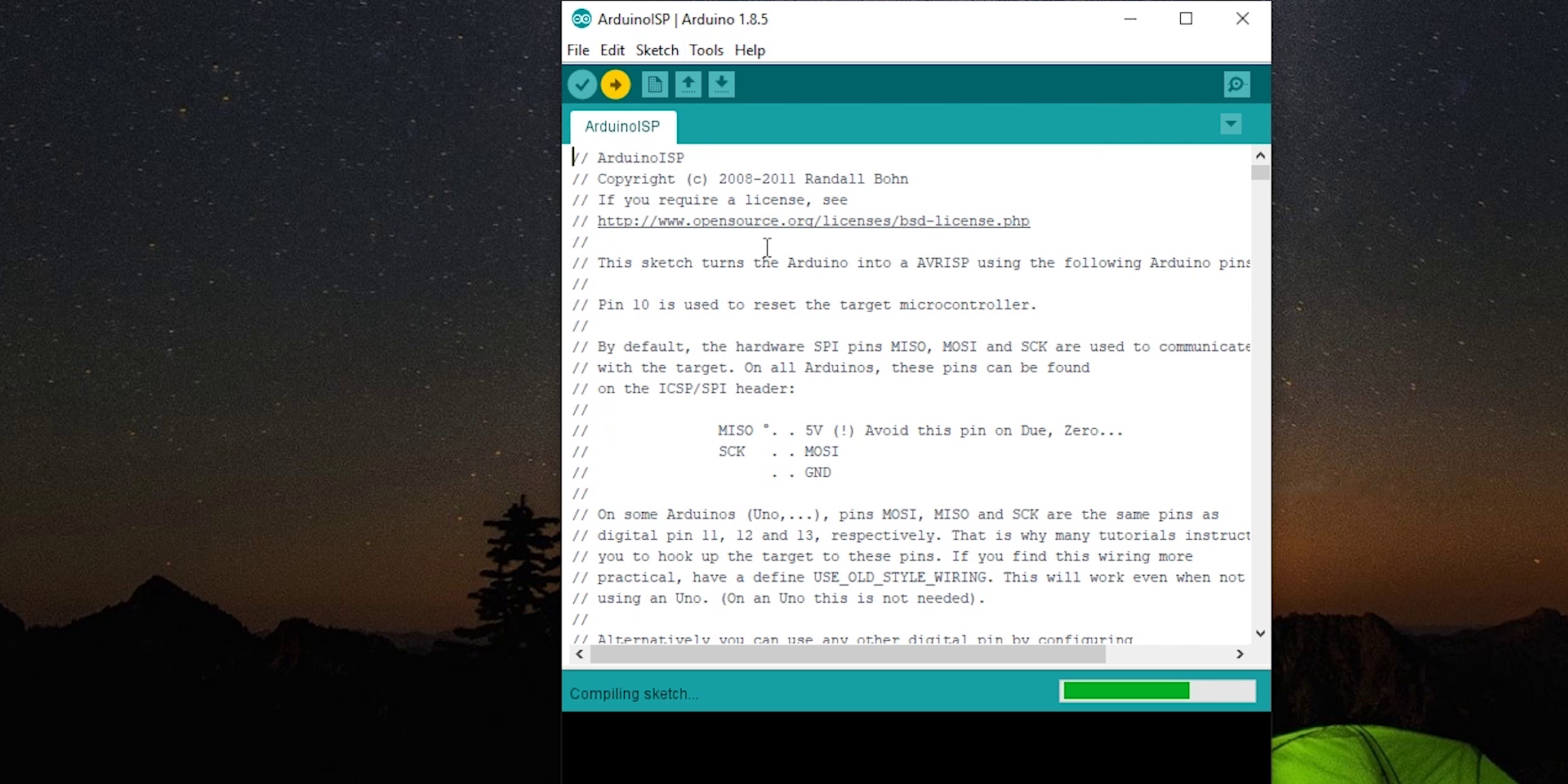Open the Tools menu

(706, 50)
